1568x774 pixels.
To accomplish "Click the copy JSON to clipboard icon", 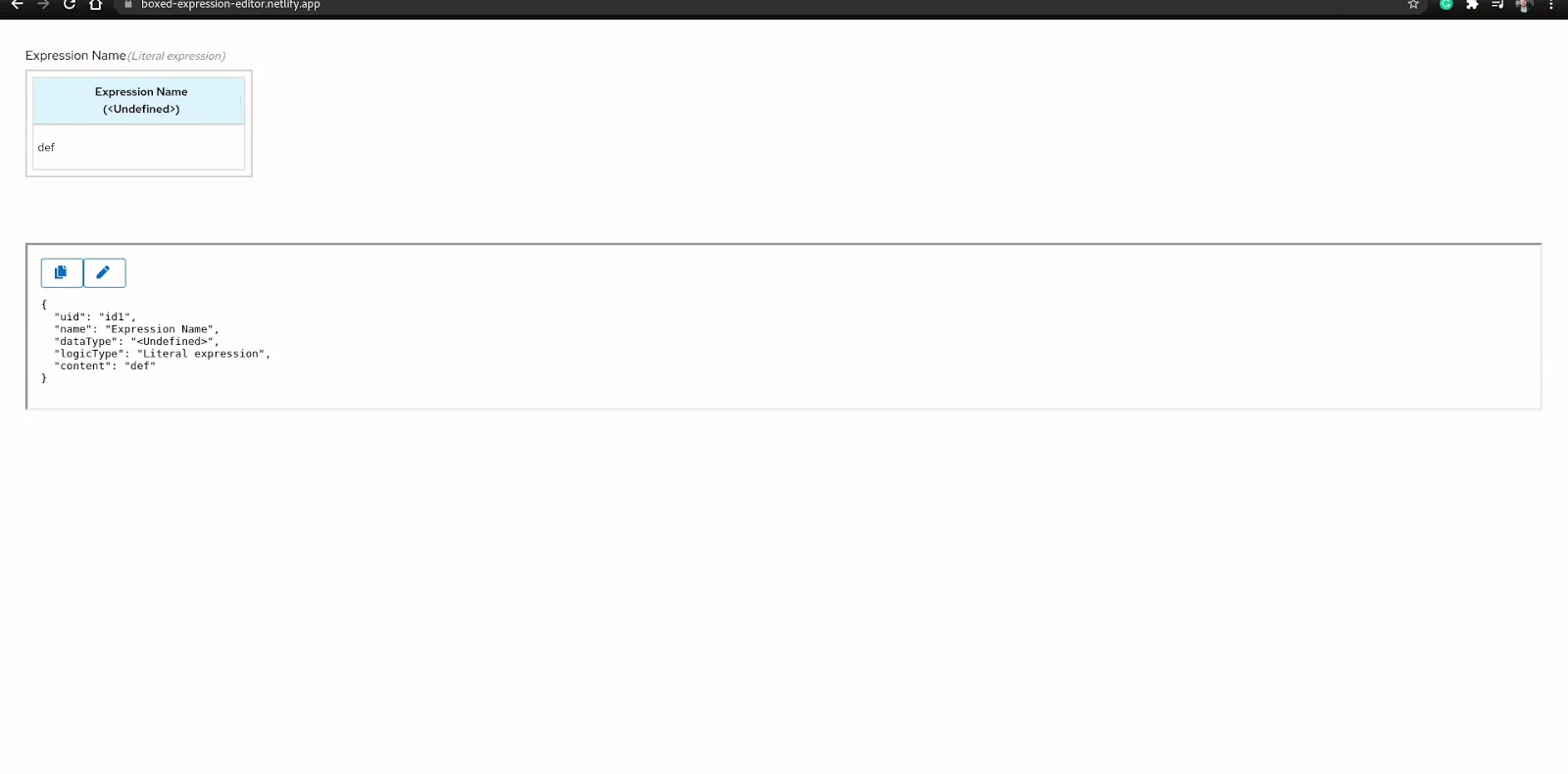I will pos(62,272).
